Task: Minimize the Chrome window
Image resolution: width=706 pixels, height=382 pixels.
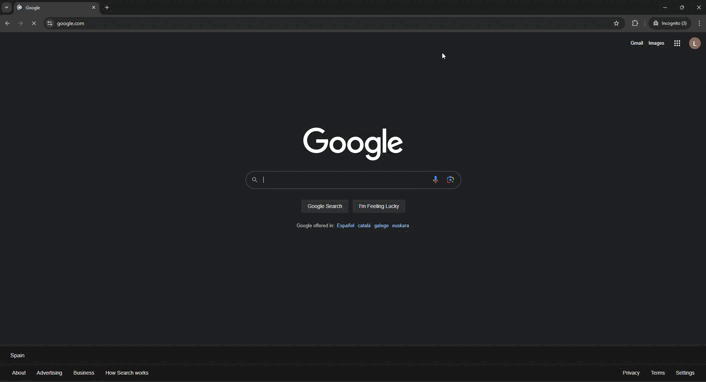Action: 665,8
